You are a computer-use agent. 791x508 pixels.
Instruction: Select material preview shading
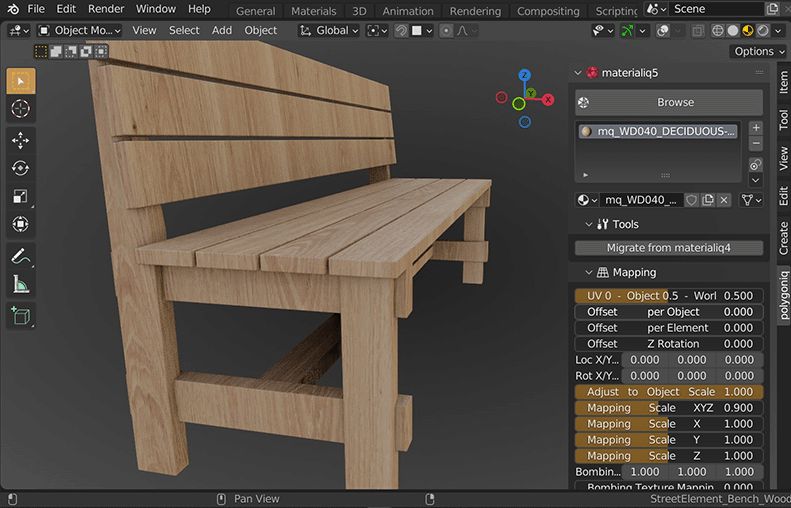(748, 31)
